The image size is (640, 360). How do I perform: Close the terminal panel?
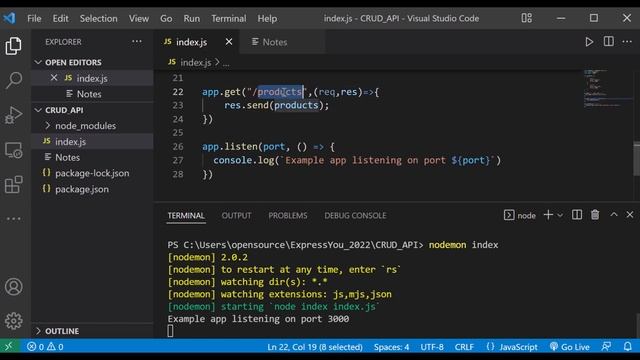point(630,214)
